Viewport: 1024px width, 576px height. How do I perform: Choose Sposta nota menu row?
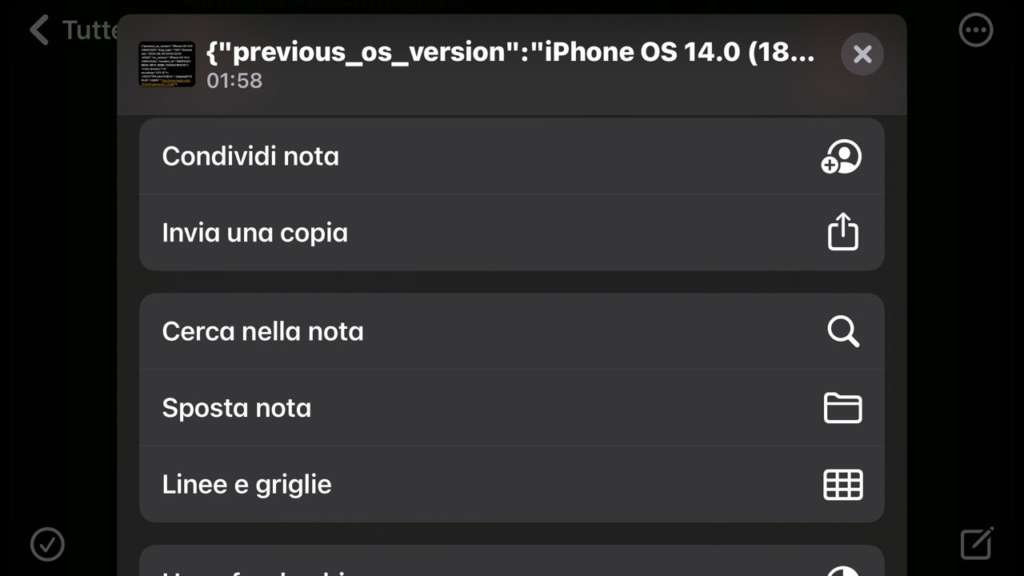(512, 408)
